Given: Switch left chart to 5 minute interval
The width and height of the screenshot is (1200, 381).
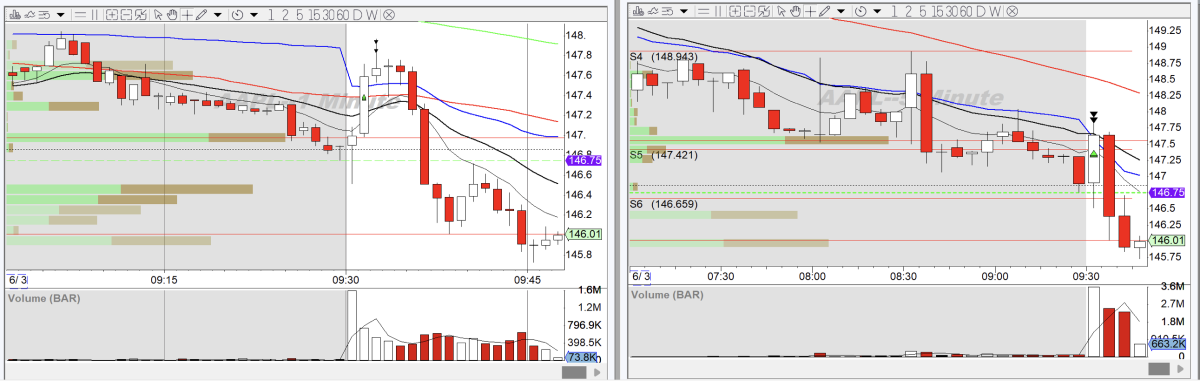Looking at the screenshot, I should pos(300,15).
